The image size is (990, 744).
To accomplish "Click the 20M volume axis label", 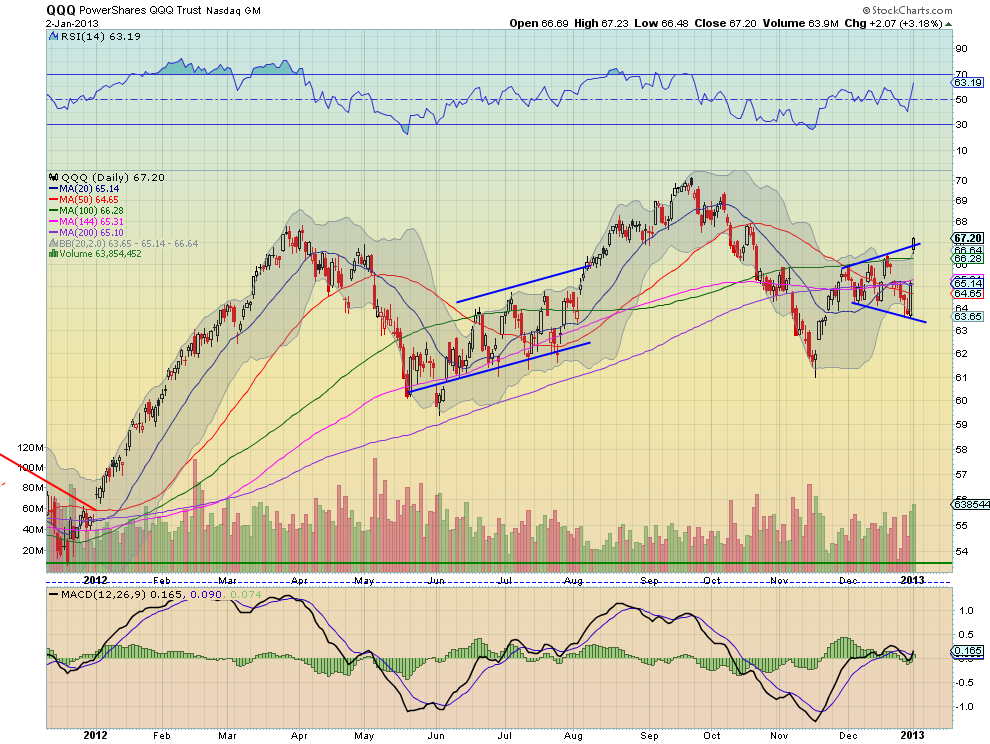I will (33, 551).
